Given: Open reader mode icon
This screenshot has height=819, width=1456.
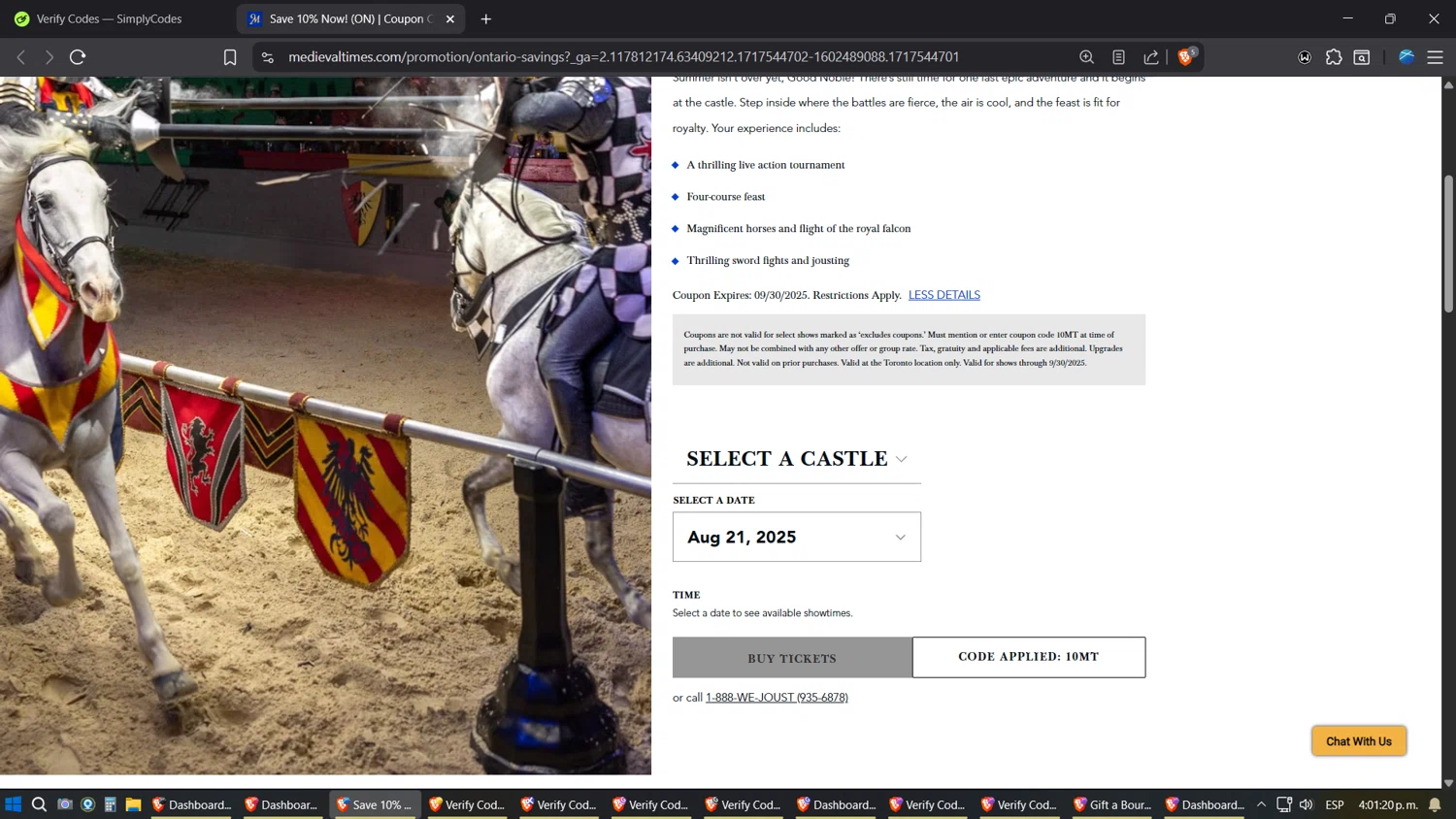Looking at the screenshot, I should pyautogui.click(x=1118, y=57).
